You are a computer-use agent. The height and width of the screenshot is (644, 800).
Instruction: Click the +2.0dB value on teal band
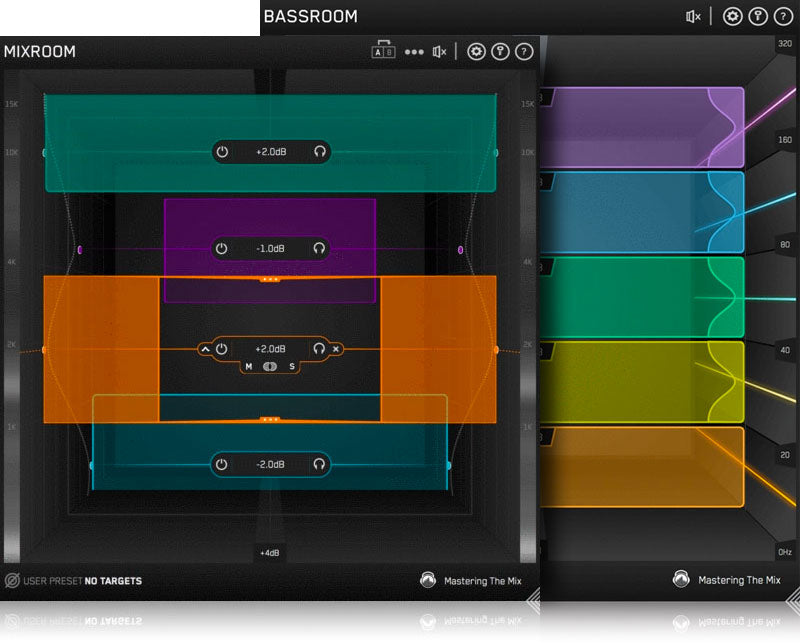tap(271, 152)
